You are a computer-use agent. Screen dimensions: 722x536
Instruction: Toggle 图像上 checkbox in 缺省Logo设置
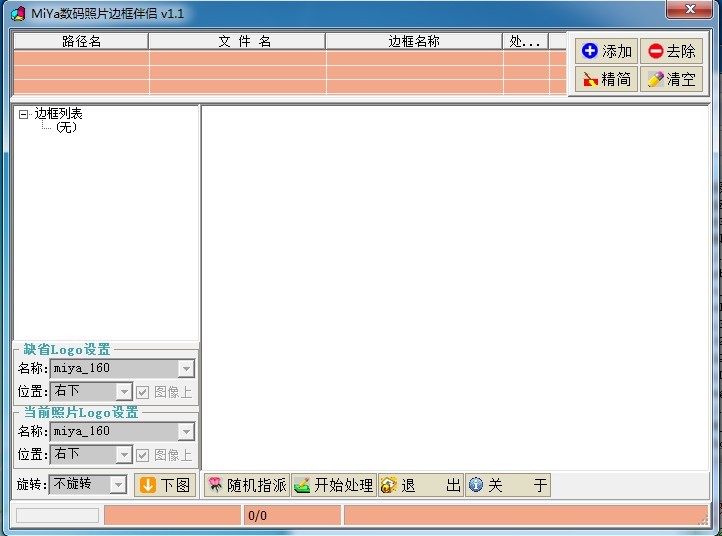click(x=143, y=392)
